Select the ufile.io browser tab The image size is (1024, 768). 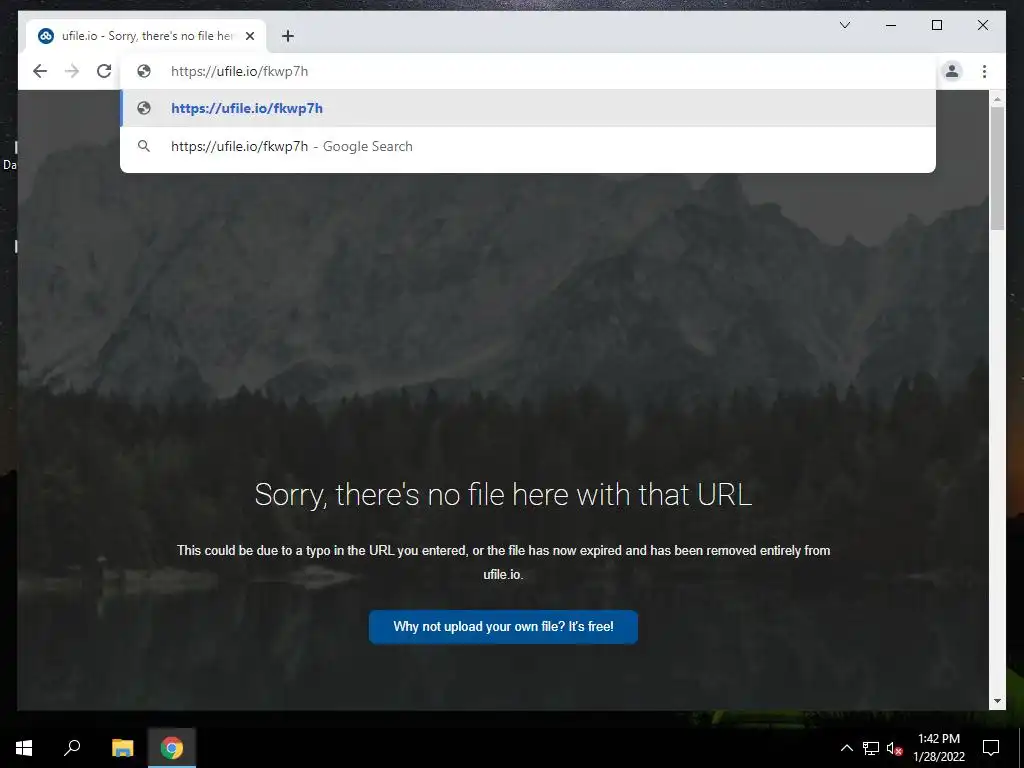click(x=146, y=36)
